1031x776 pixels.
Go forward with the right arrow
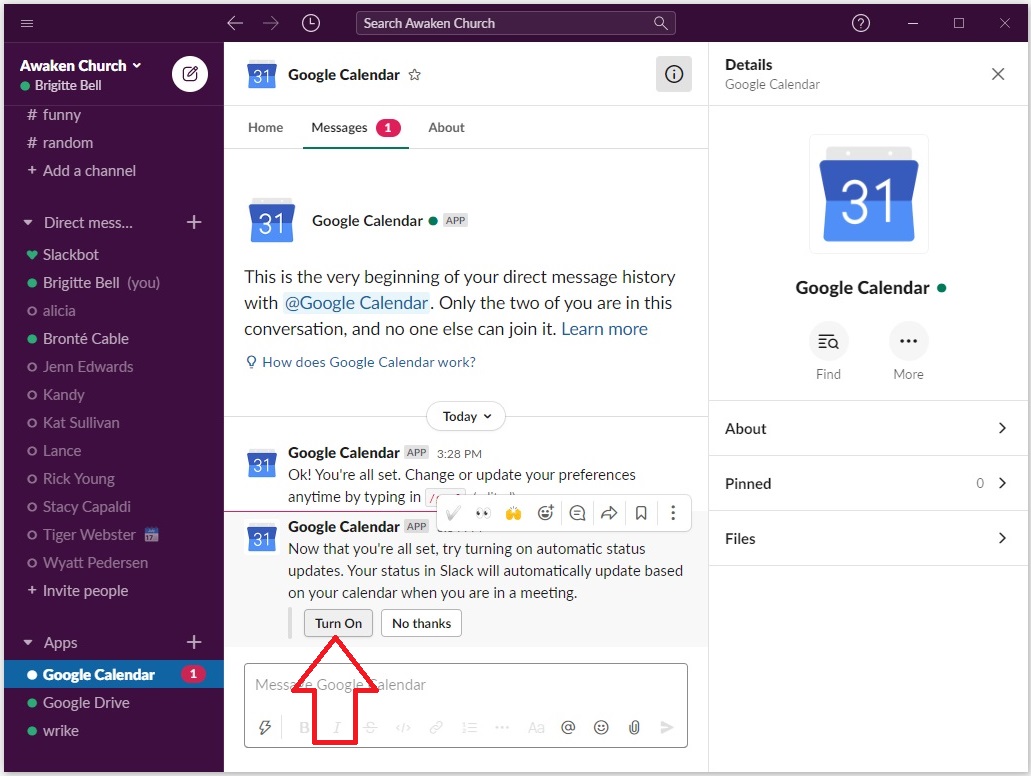point(271,24)
